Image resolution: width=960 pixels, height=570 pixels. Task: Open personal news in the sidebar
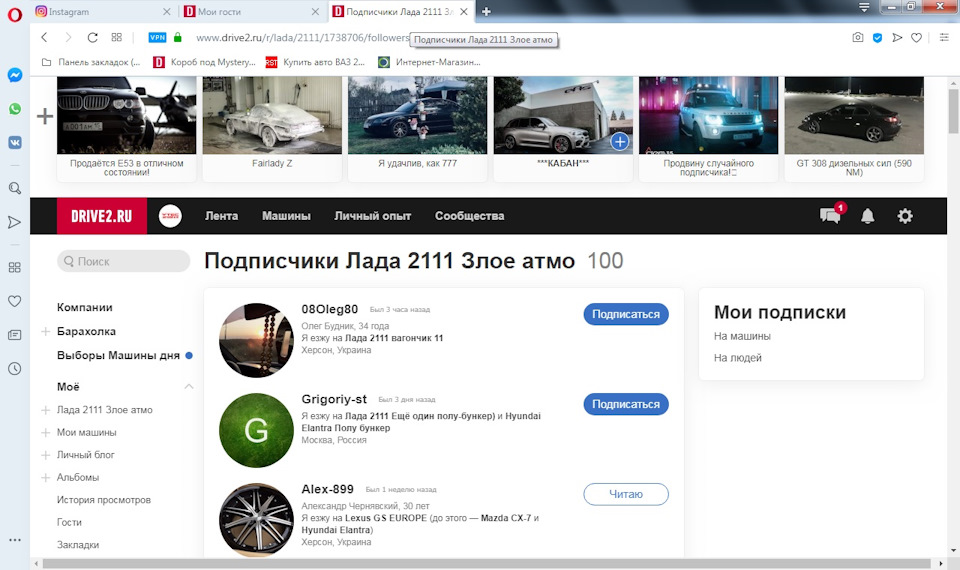click(x=15, y=335)
